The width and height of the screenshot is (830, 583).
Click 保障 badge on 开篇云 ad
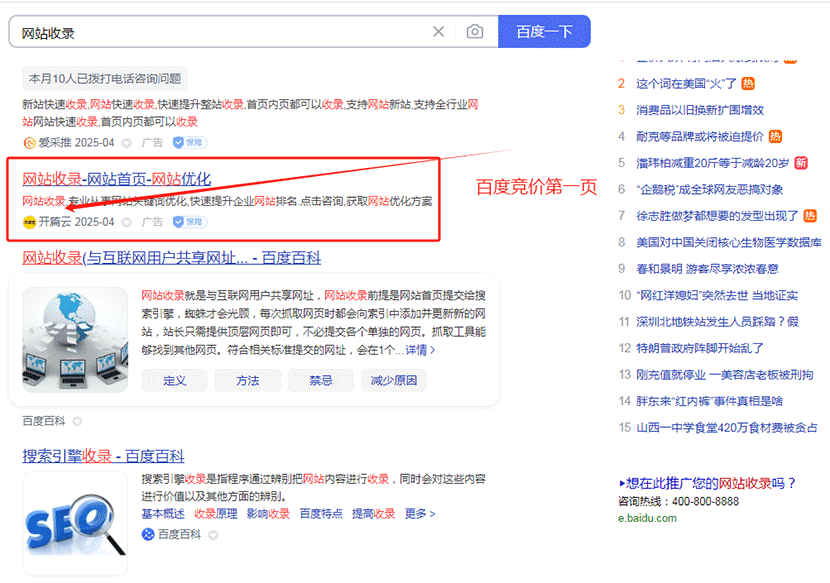[190, 222]
